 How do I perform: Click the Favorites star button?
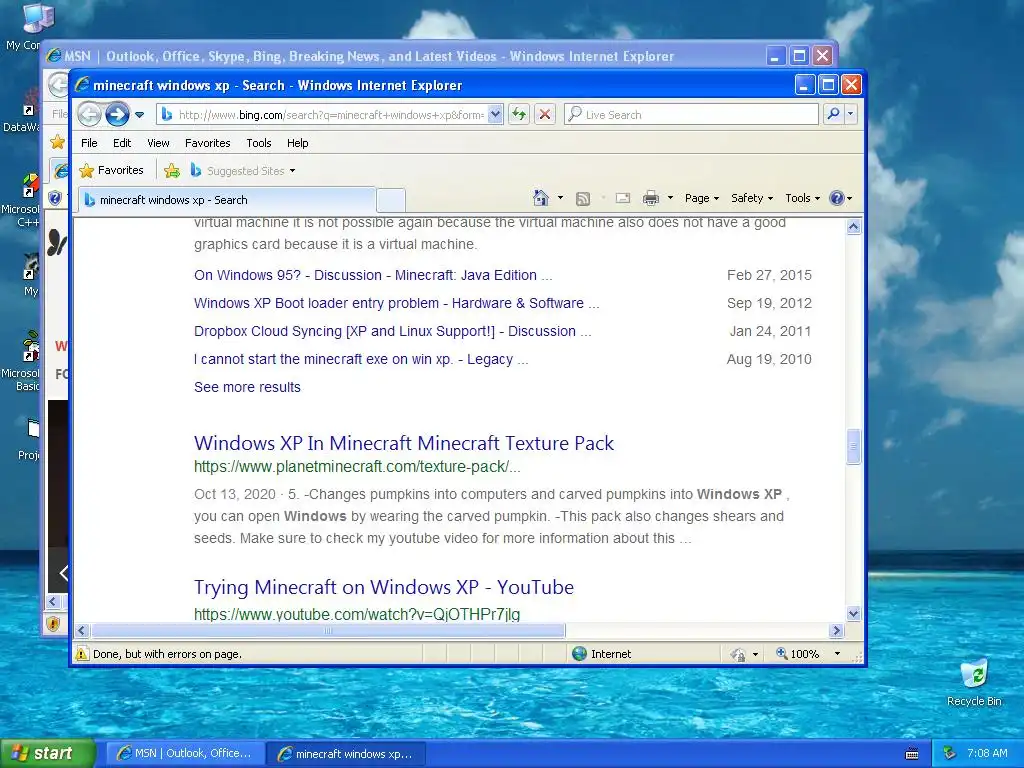click(x=111, y=170)
